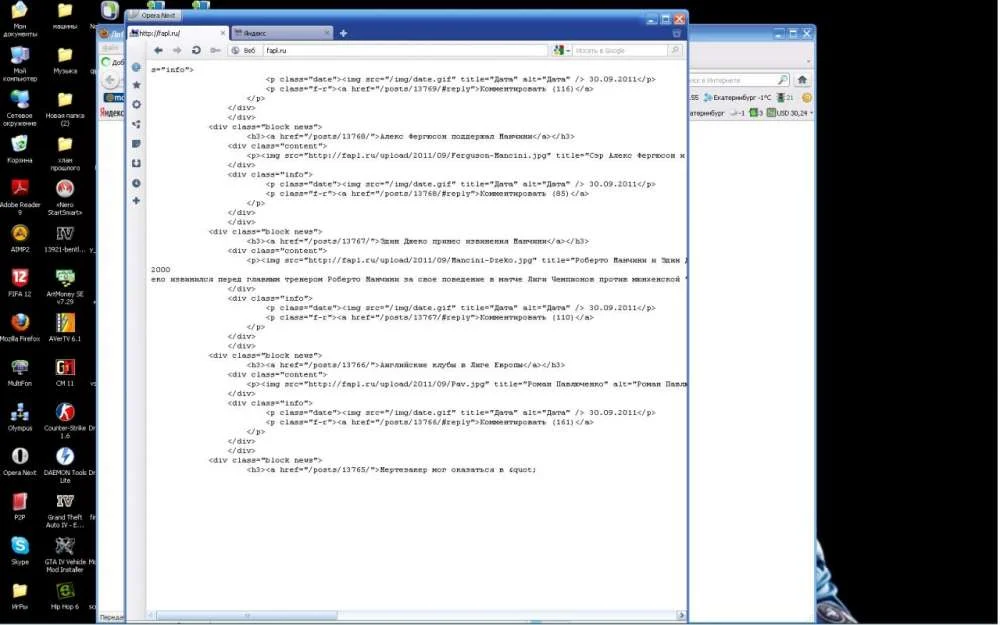Viewport: 1000px width, 625px height.
Task: Select the Skype desktop icon
Action: (x=20, y=551)
